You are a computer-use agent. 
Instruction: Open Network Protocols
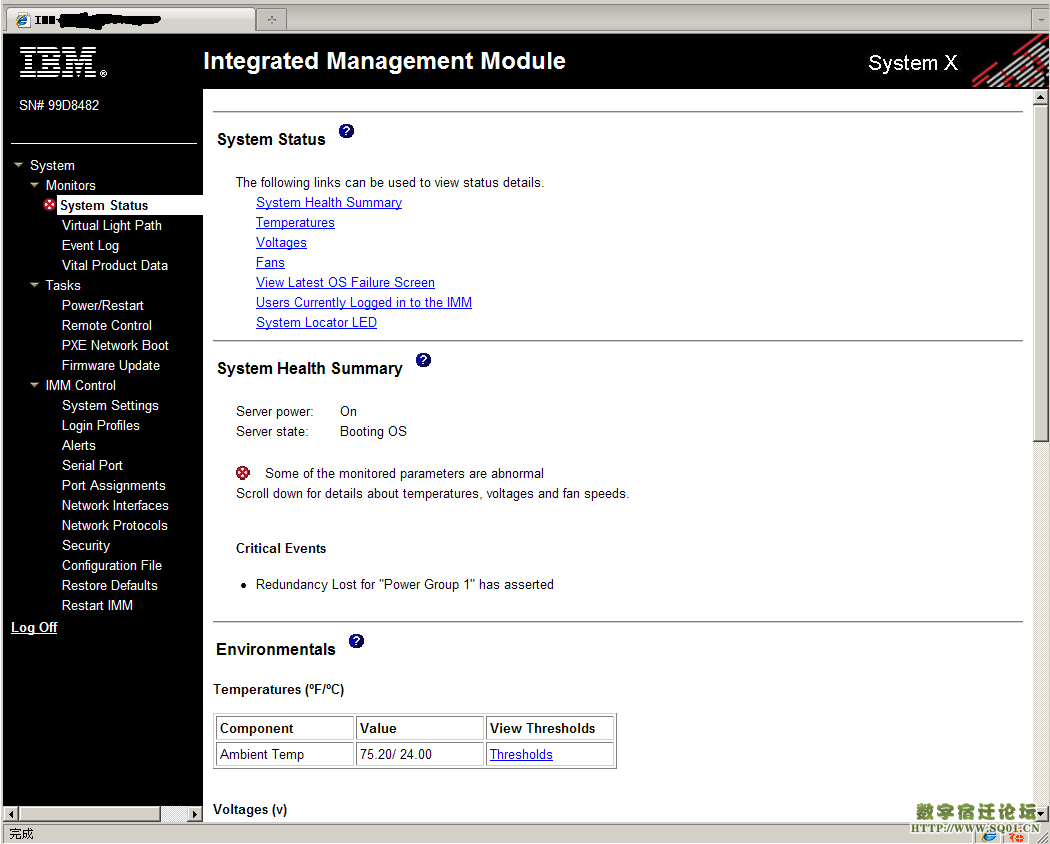coord(115,526)
